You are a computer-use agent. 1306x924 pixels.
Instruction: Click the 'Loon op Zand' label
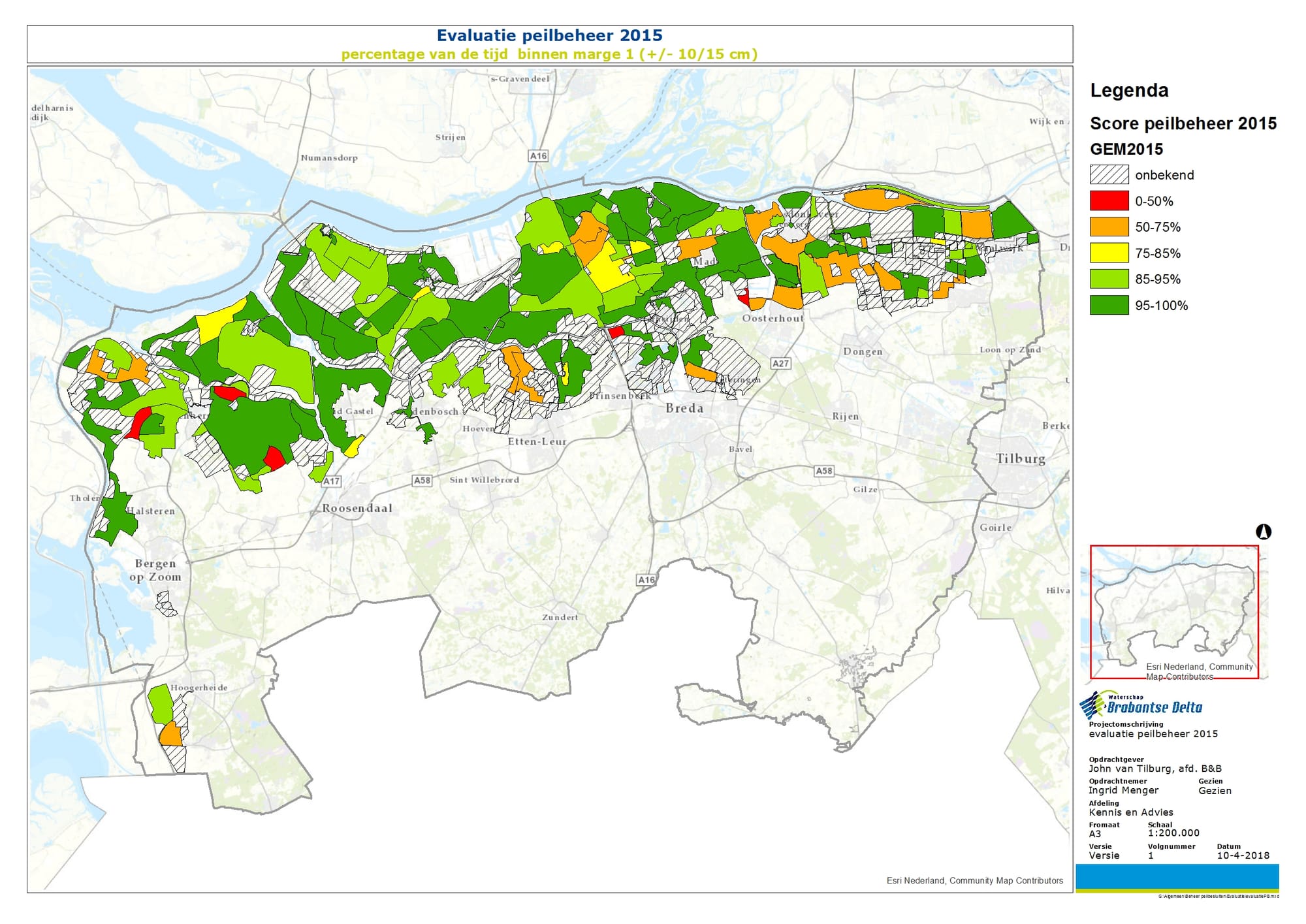pos(1010,350)
